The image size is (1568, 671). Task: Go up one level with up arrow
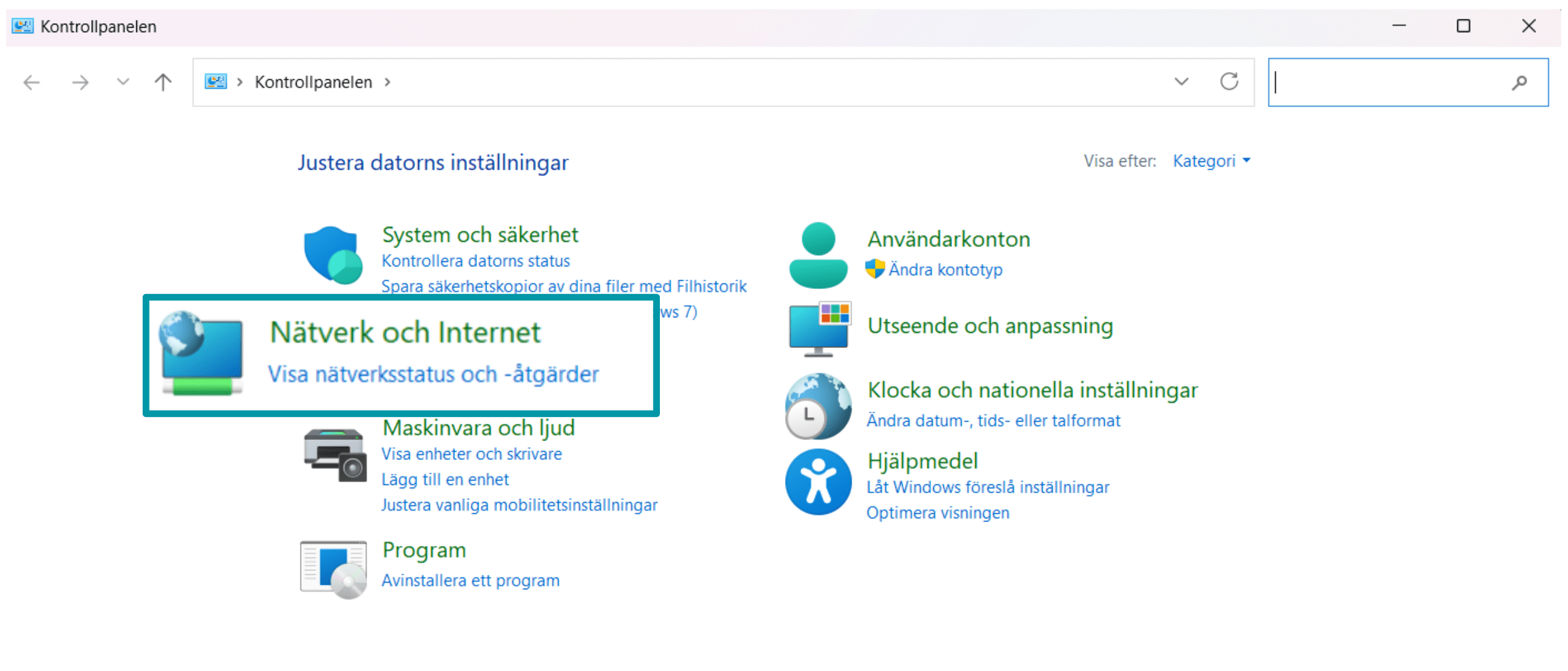[163, 82]
